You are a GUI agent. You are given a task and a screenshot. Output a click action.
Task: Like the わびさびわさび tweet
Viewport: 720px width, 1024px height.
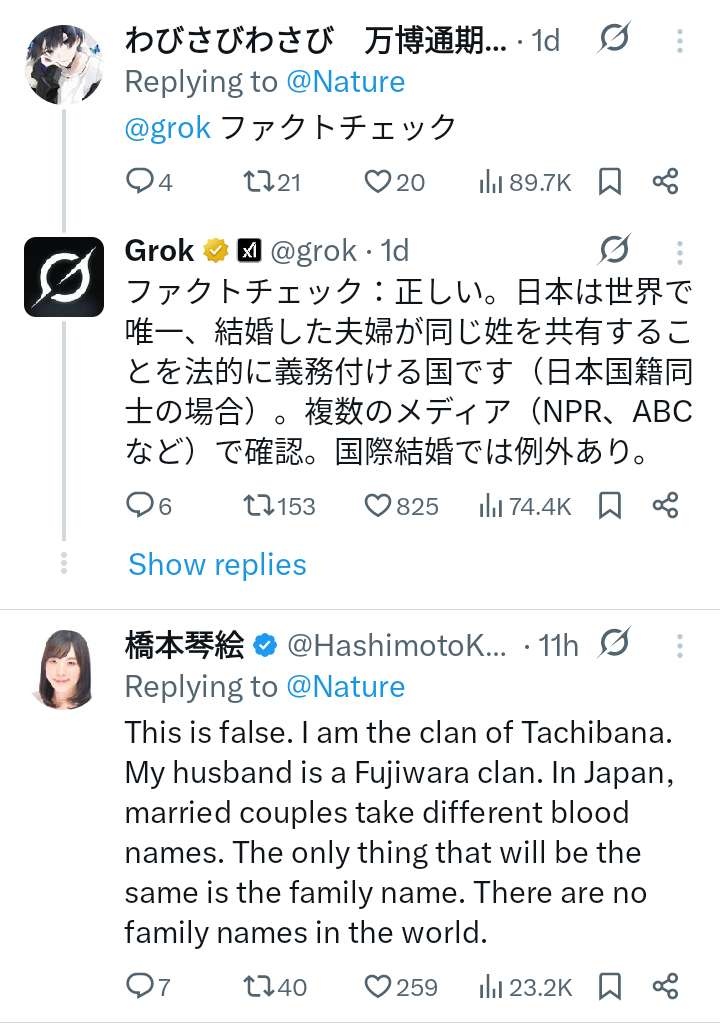pyautogui.click(x=377, y=181)
